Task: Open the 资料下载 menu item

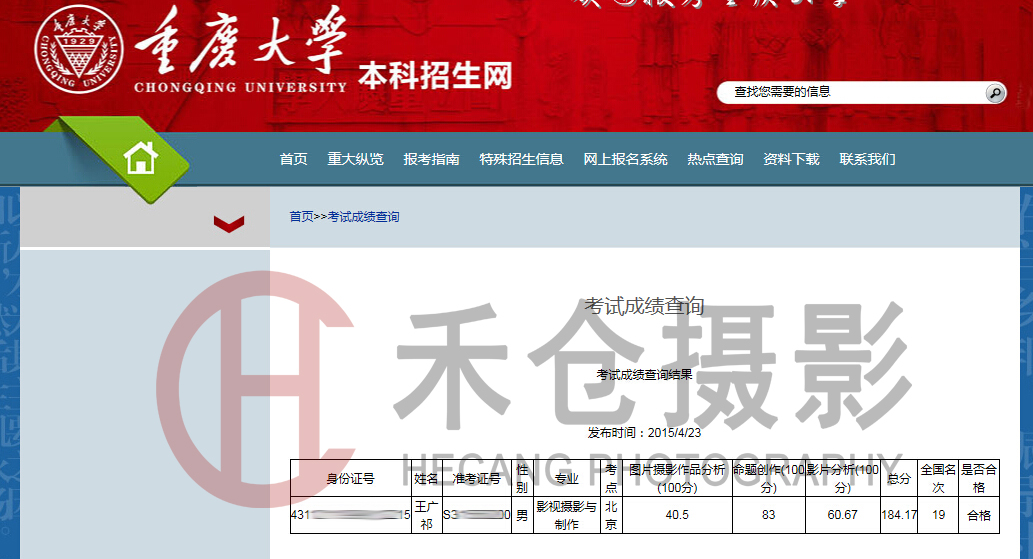Action: tap(791, 159)
